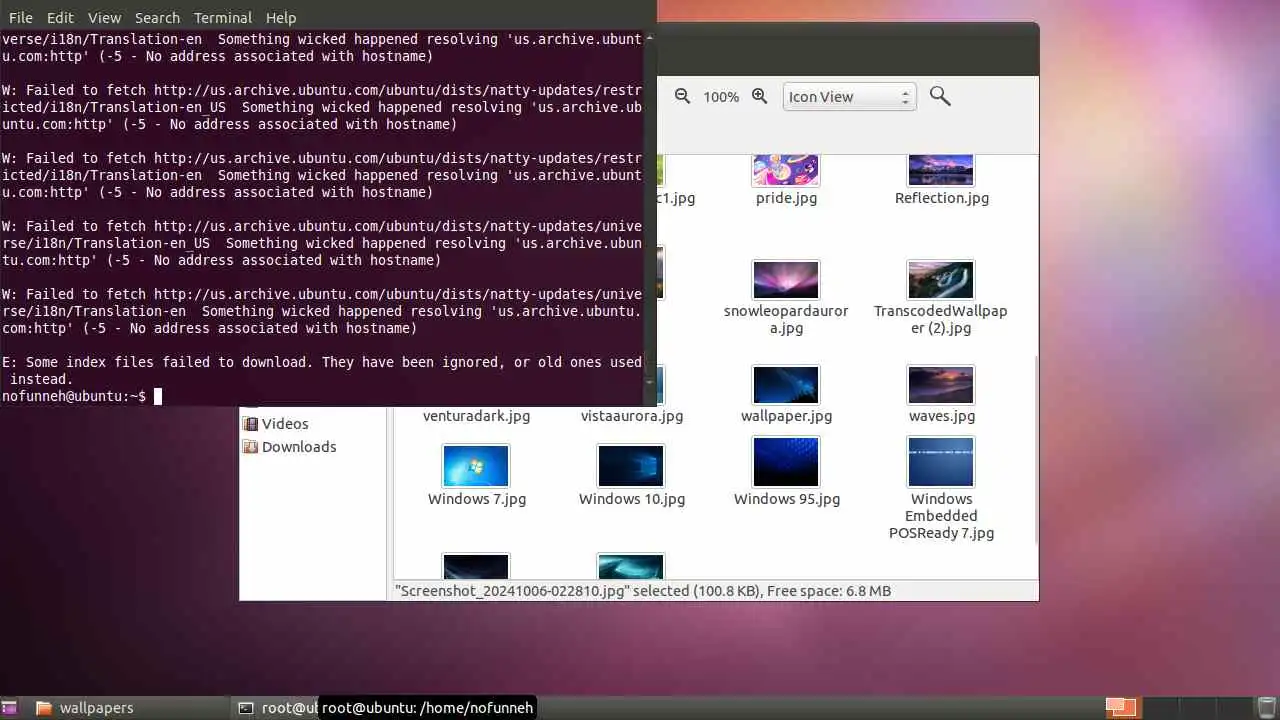
Task: Select the Windows 7.jpg thumbnail
Action: (476, 466)
